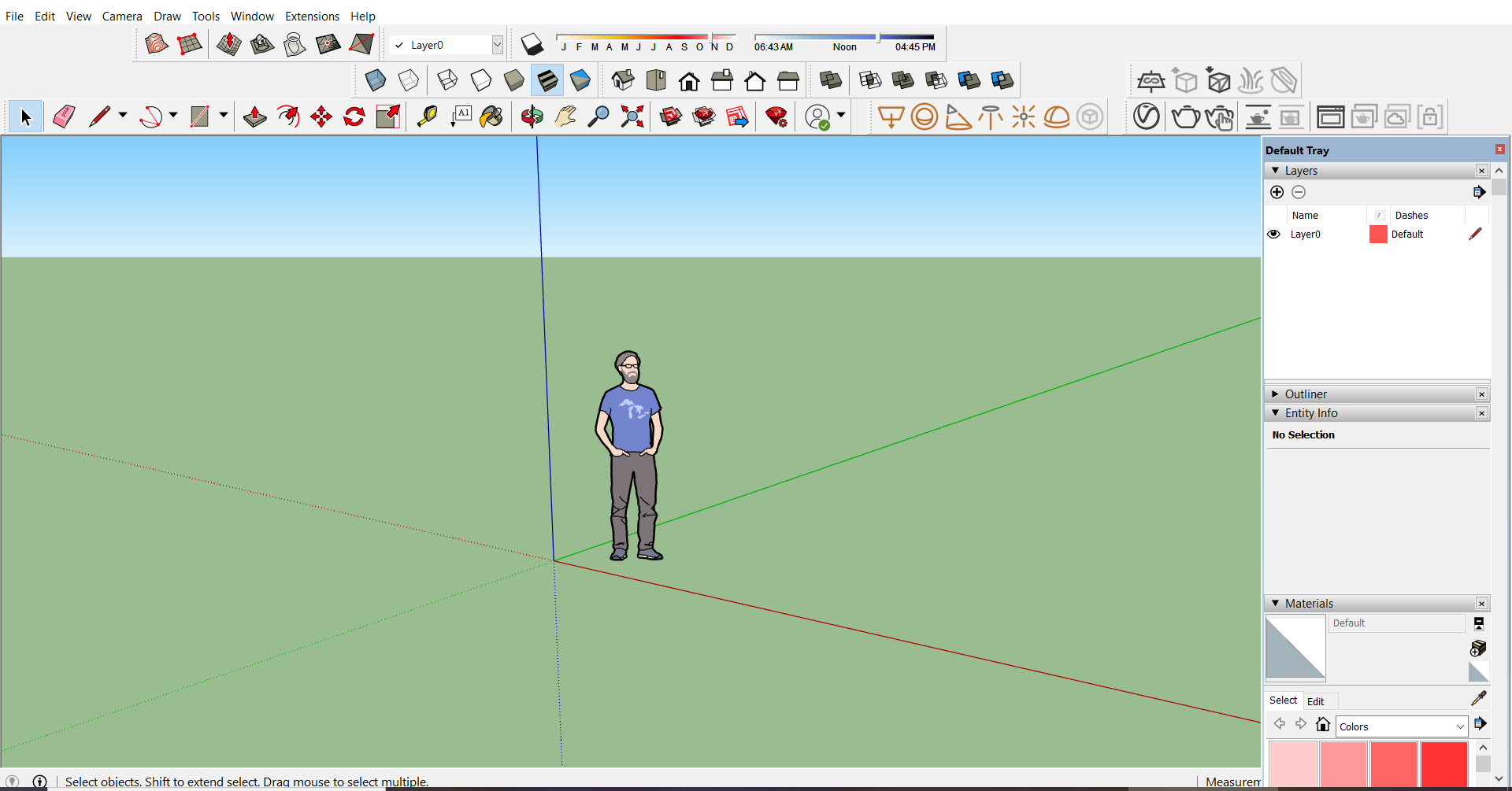Viewport: 1512px width, 791px height.
Task: Collapse the Entity Info panel
Action: click(1276, 412)
